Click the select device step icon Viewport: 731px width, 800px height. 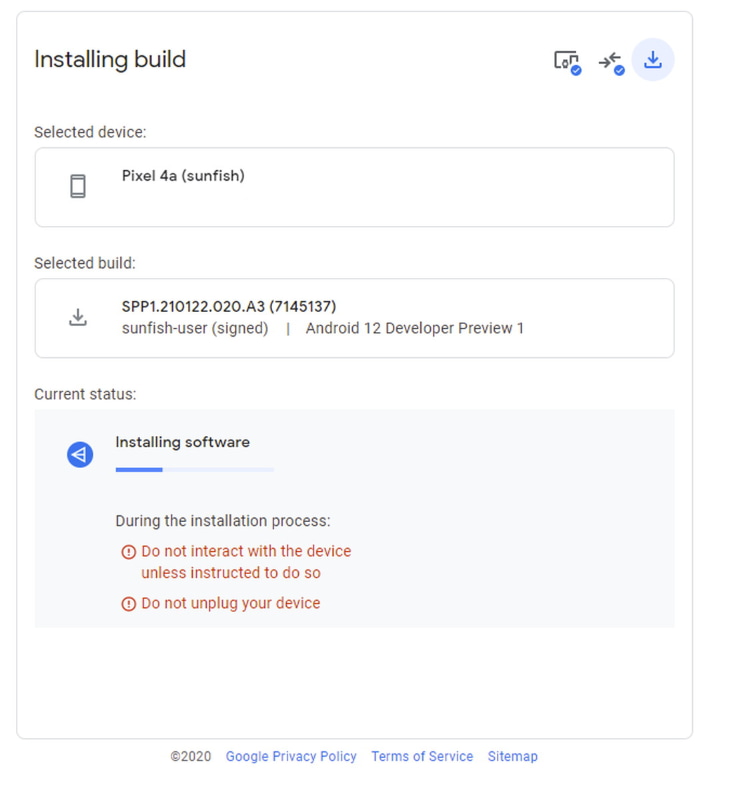point(566,61)
